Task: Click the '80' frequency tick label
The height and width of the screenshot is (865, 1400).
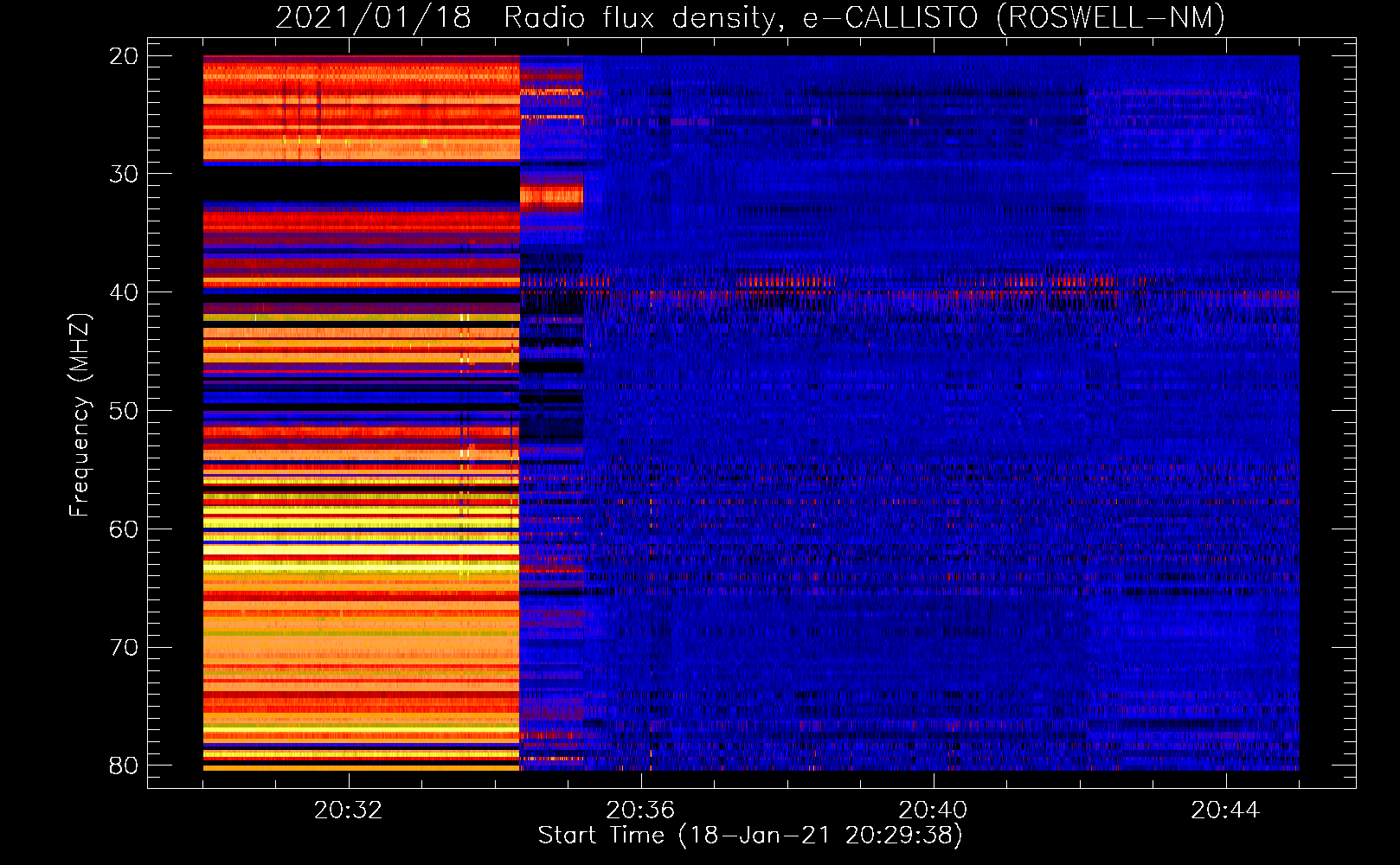Action: click(x=124, y=766)
